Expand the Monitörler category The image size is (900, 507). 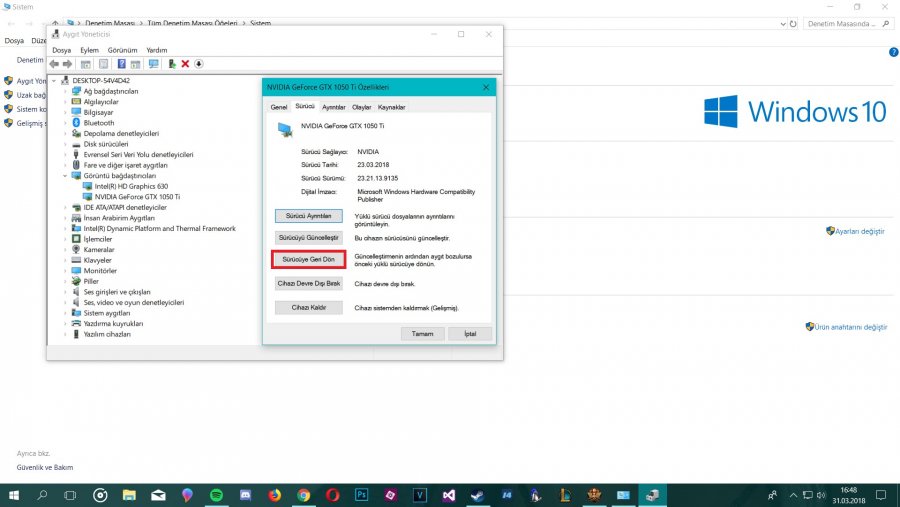pos(65,270)
